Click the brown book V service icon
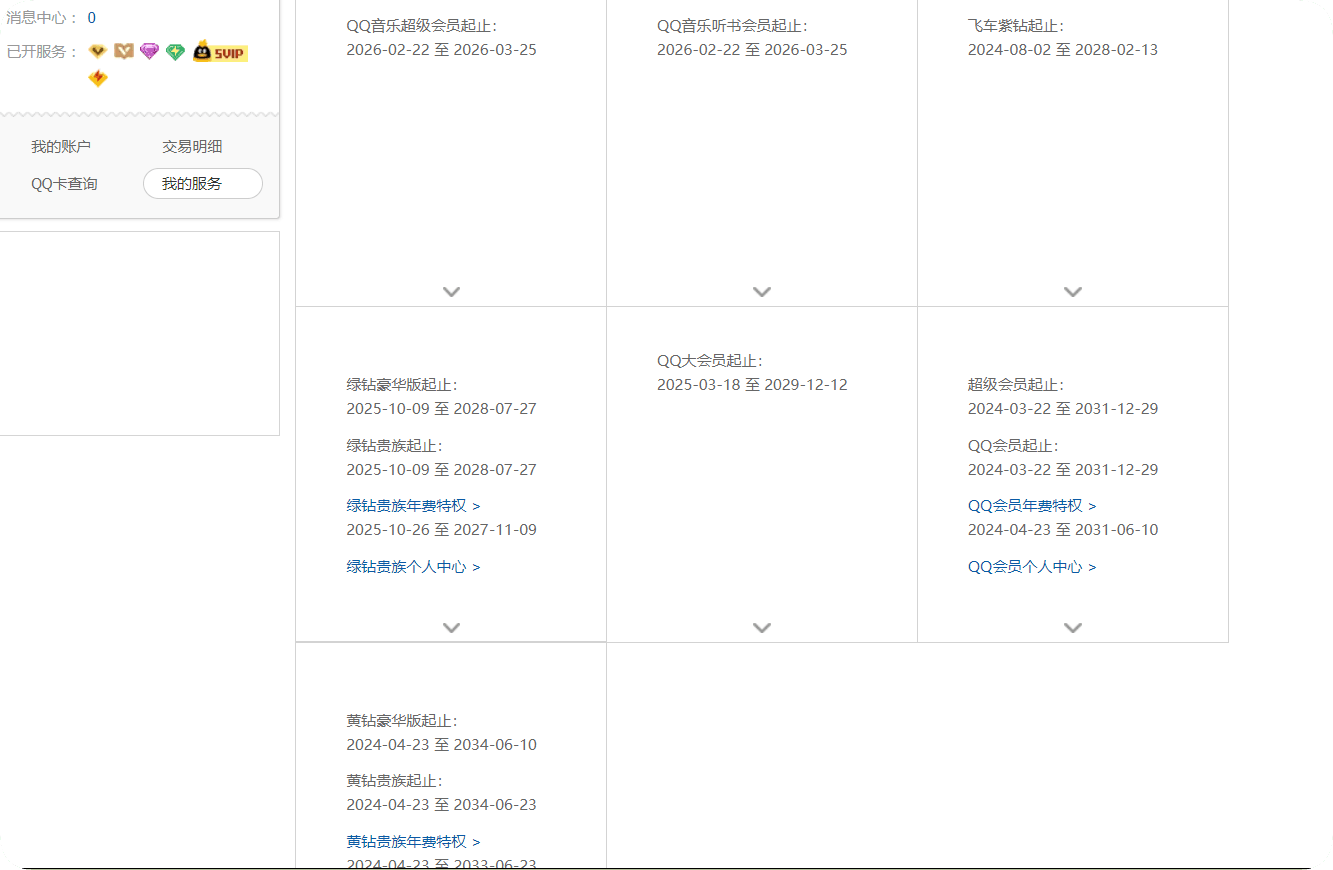The image size is (1333, 870). [124, 51]
